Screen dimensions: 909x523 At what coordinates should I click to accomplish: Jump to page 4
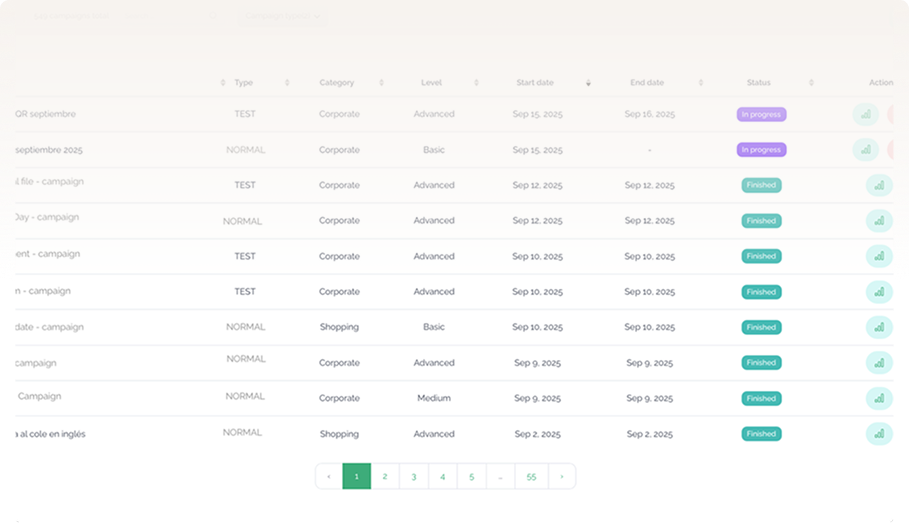point(443,477)
